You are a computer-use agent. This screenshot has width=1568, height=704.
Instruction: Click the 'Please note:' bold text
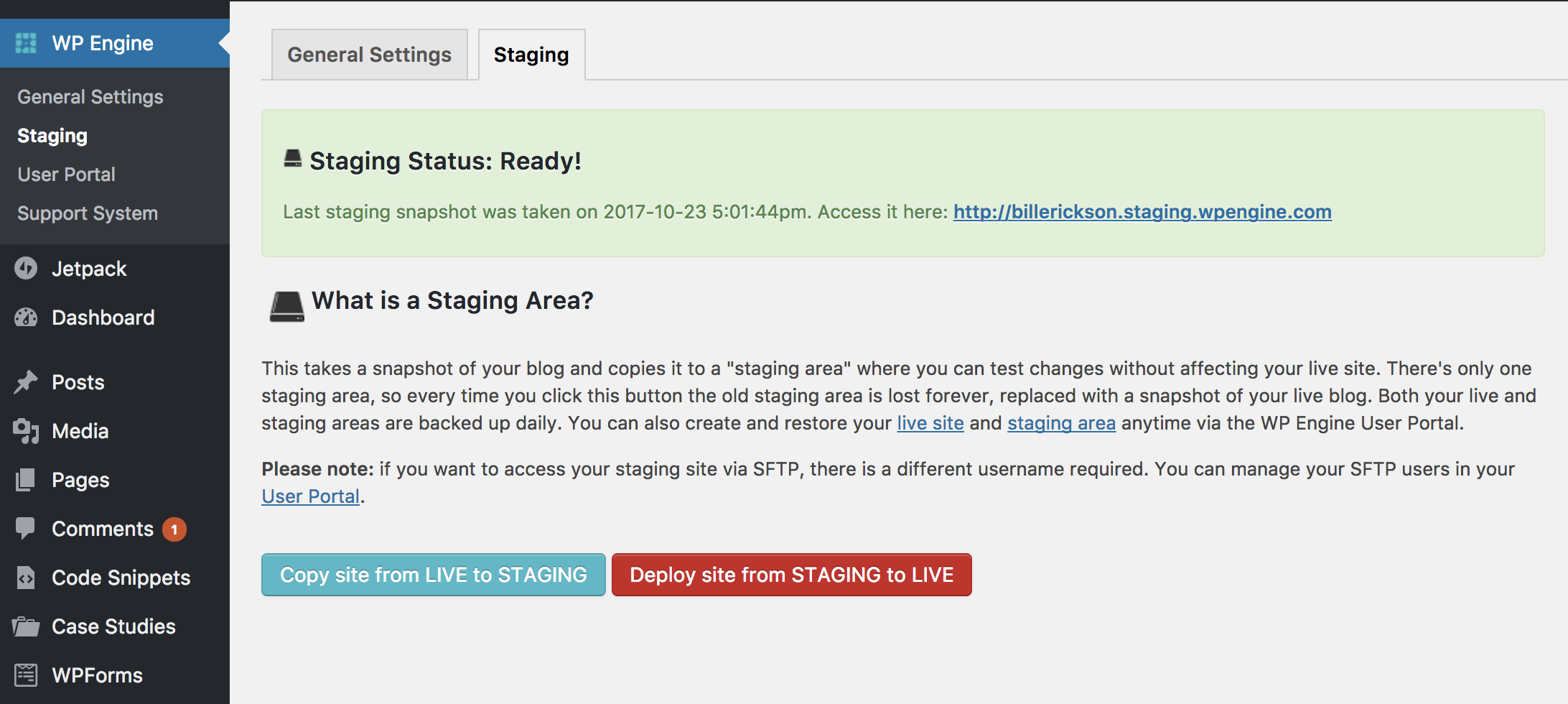tap(317, 469)
